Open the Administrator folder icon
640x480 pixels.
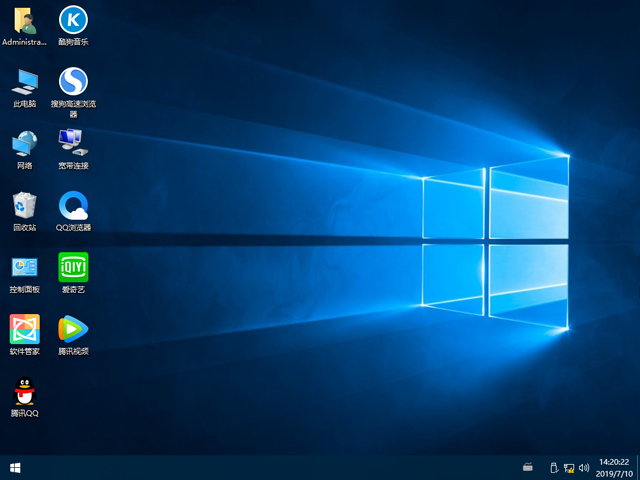tap(25, 25)
